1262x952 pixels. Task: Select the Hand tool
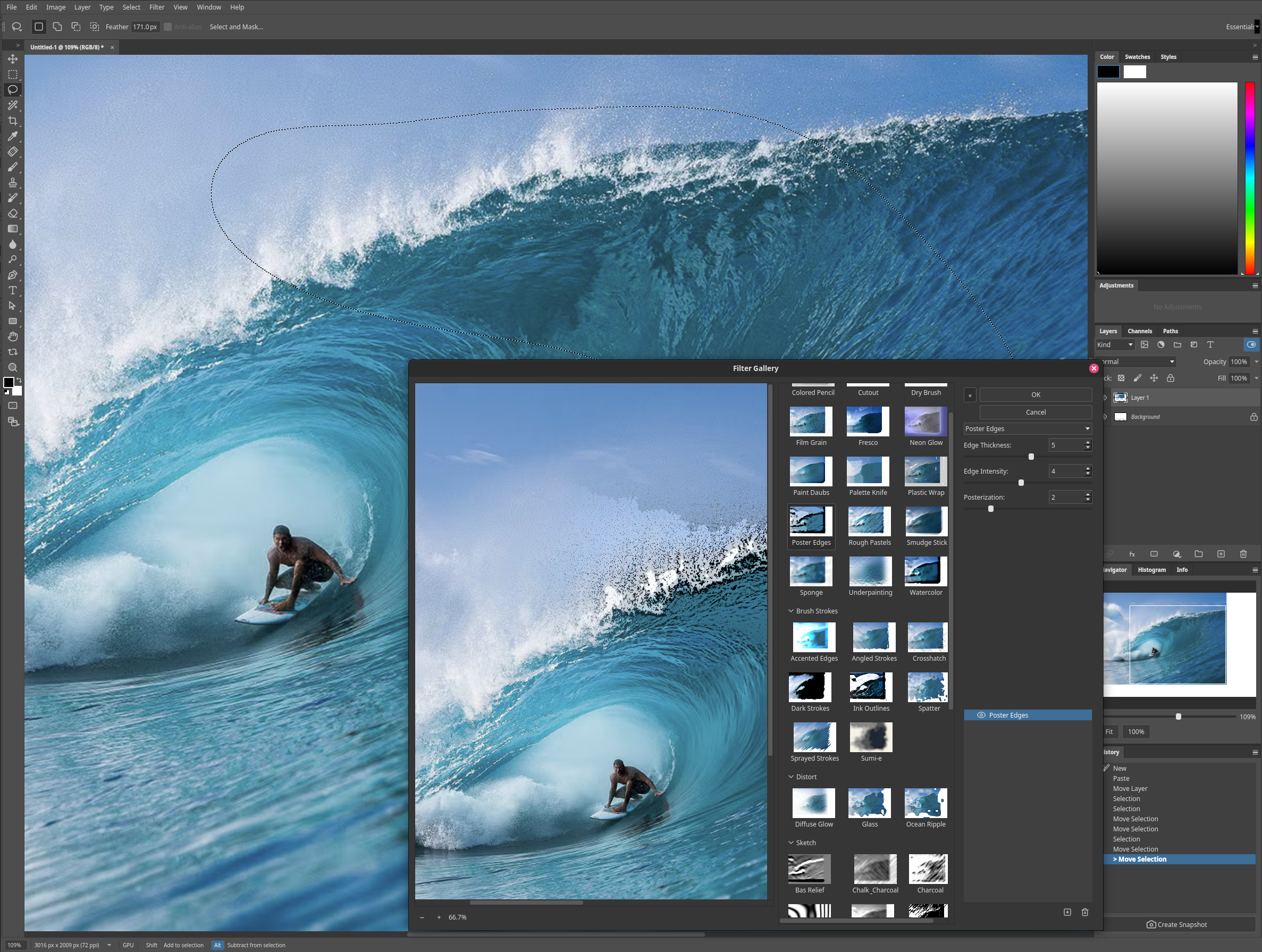(13, 336)
